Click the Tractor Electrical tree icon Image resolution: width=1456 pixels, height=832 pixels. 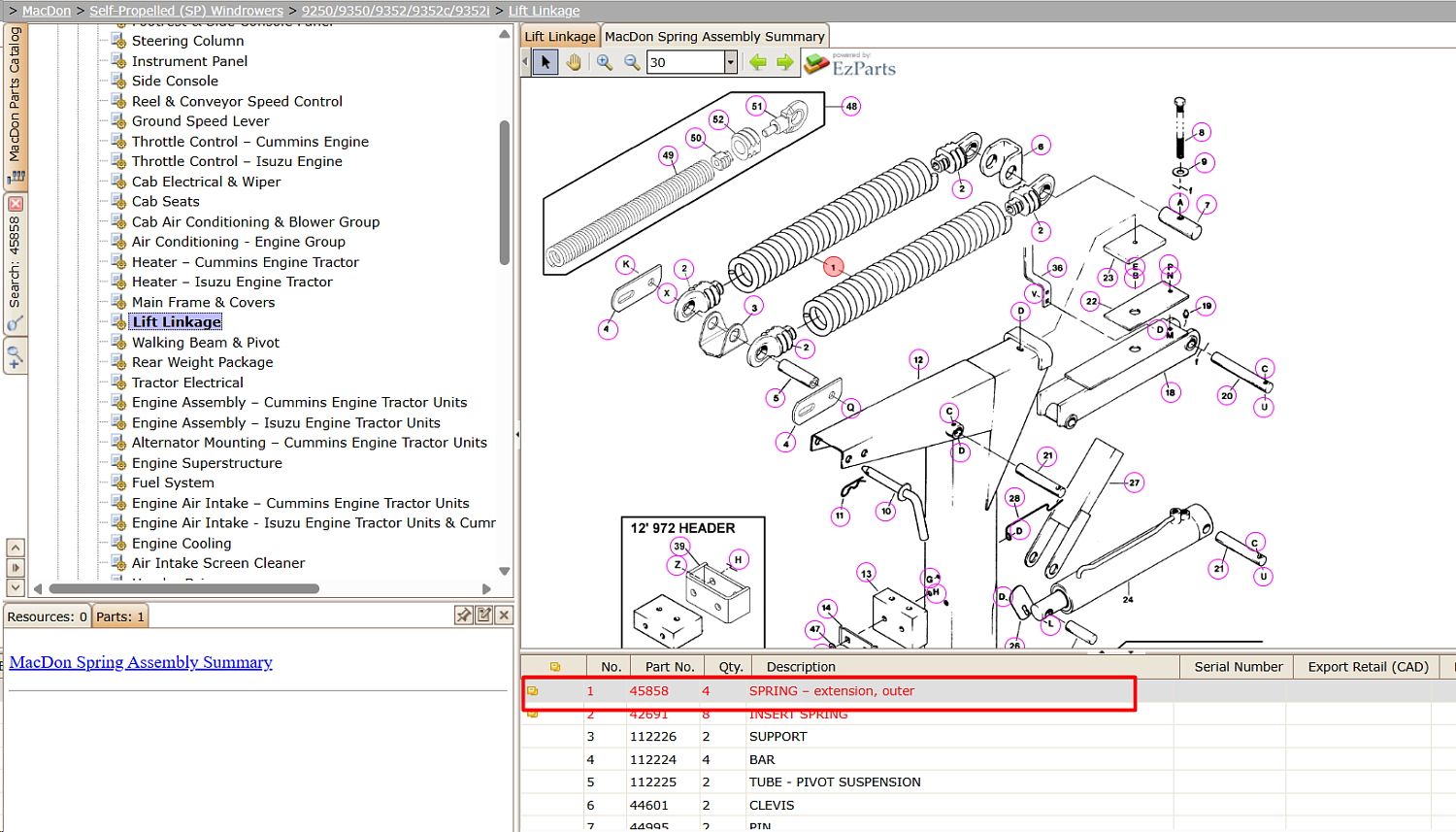click(118, 383)
